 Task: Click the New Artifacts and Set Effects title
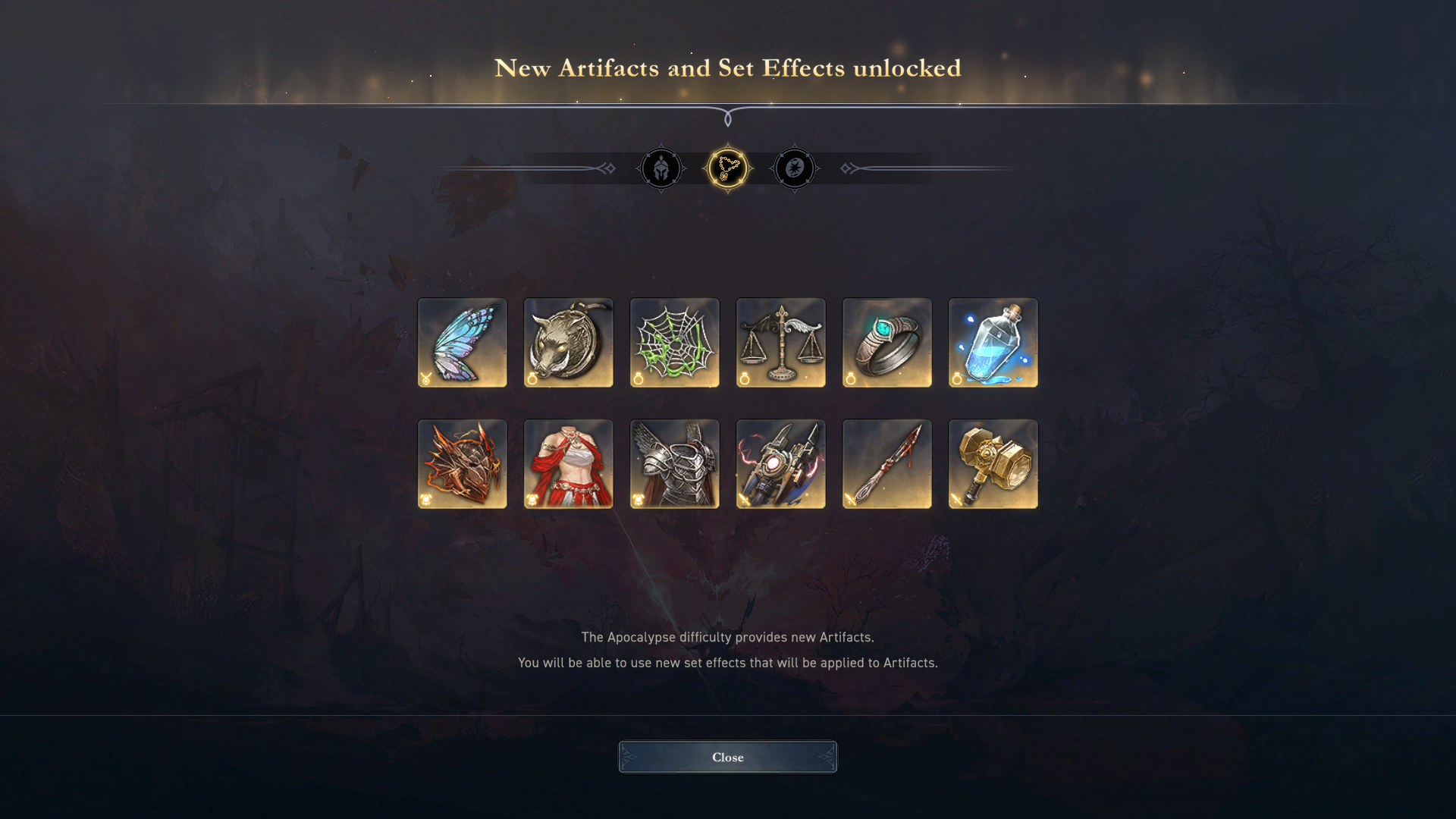[727, 68]
